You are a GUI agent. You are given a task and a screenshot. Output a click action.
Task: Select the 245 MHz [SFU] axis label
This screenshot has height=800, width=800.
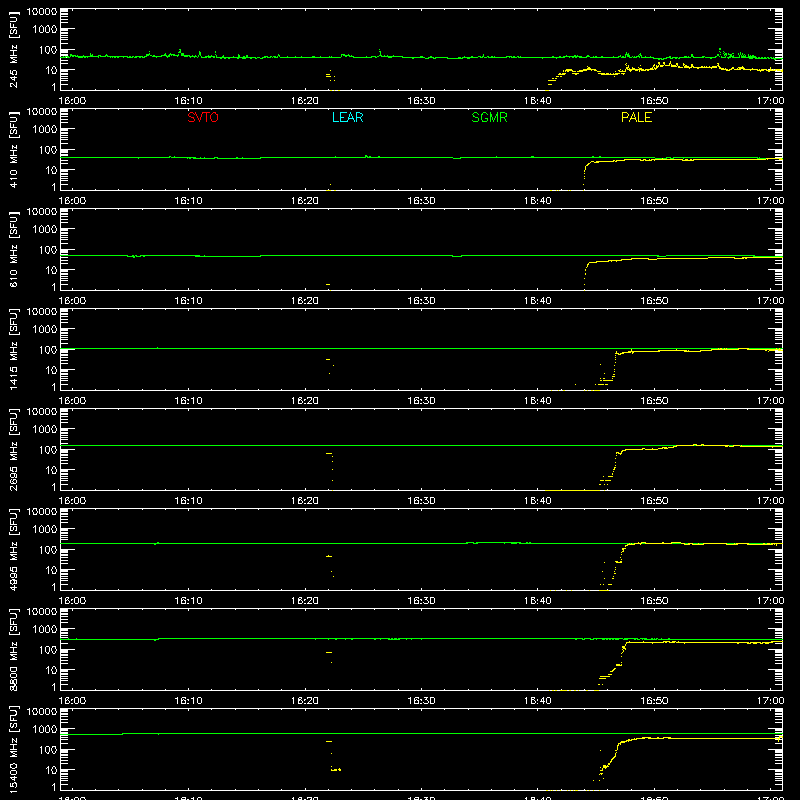(x=14, y=49)
